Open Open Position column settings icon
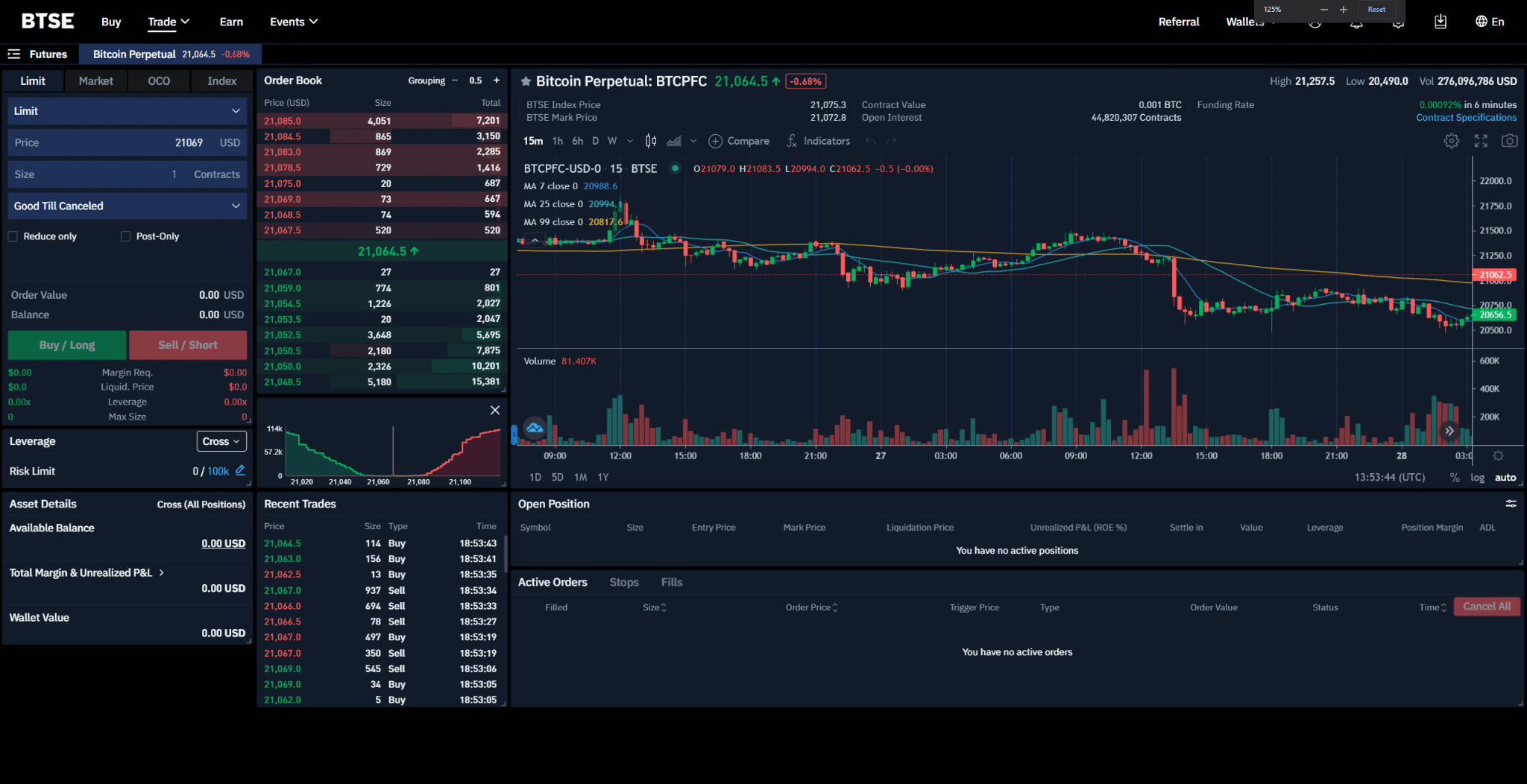 (1511, 504)
